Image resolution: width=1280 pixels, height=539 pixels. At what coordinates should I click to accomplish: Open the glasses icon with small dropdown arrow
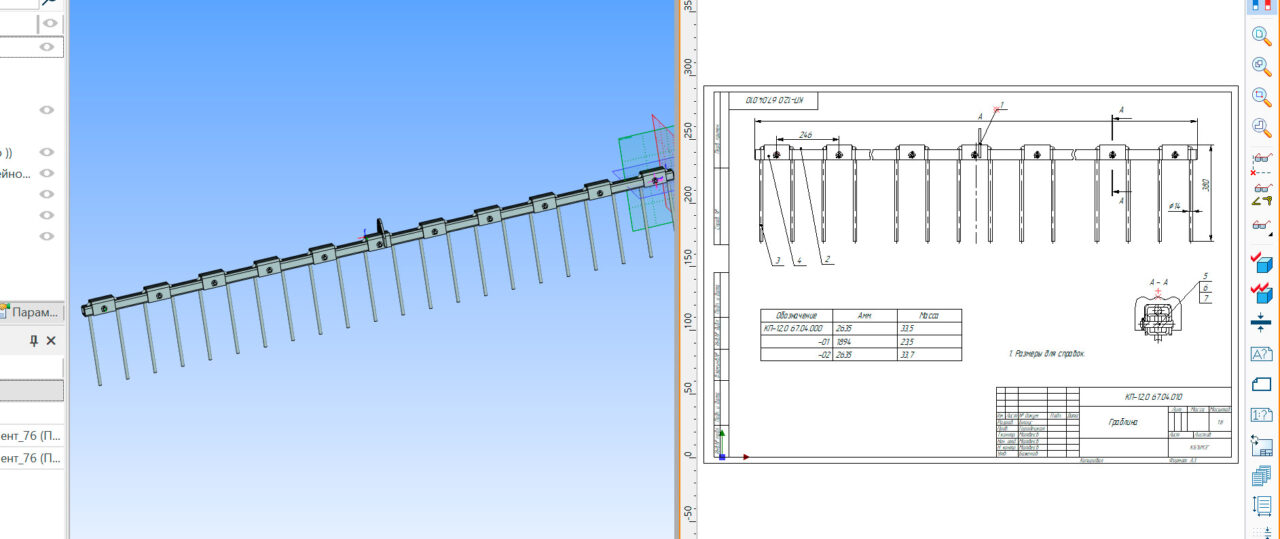click(x=1261, y=225)
